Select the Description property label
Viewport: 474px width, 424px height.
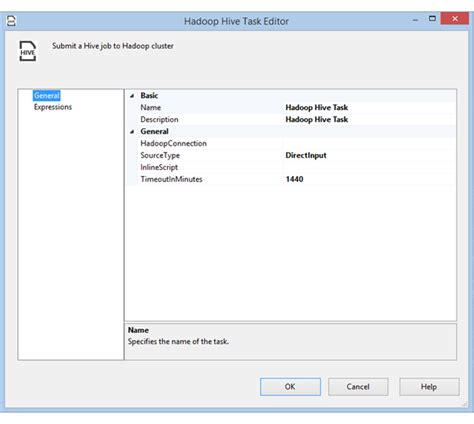(x=159, y=119)
